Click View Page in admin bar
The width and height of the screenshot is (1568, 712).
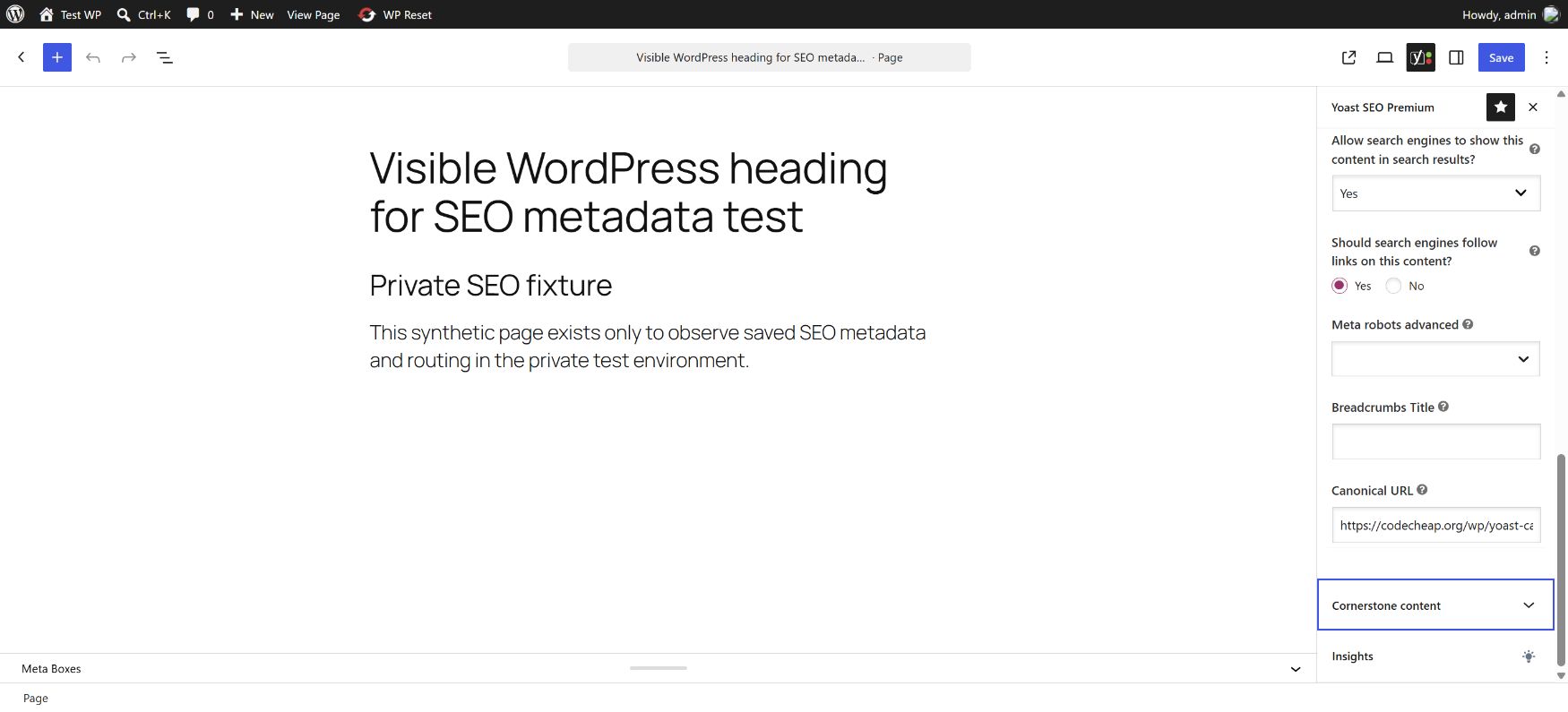coord(314,14)
